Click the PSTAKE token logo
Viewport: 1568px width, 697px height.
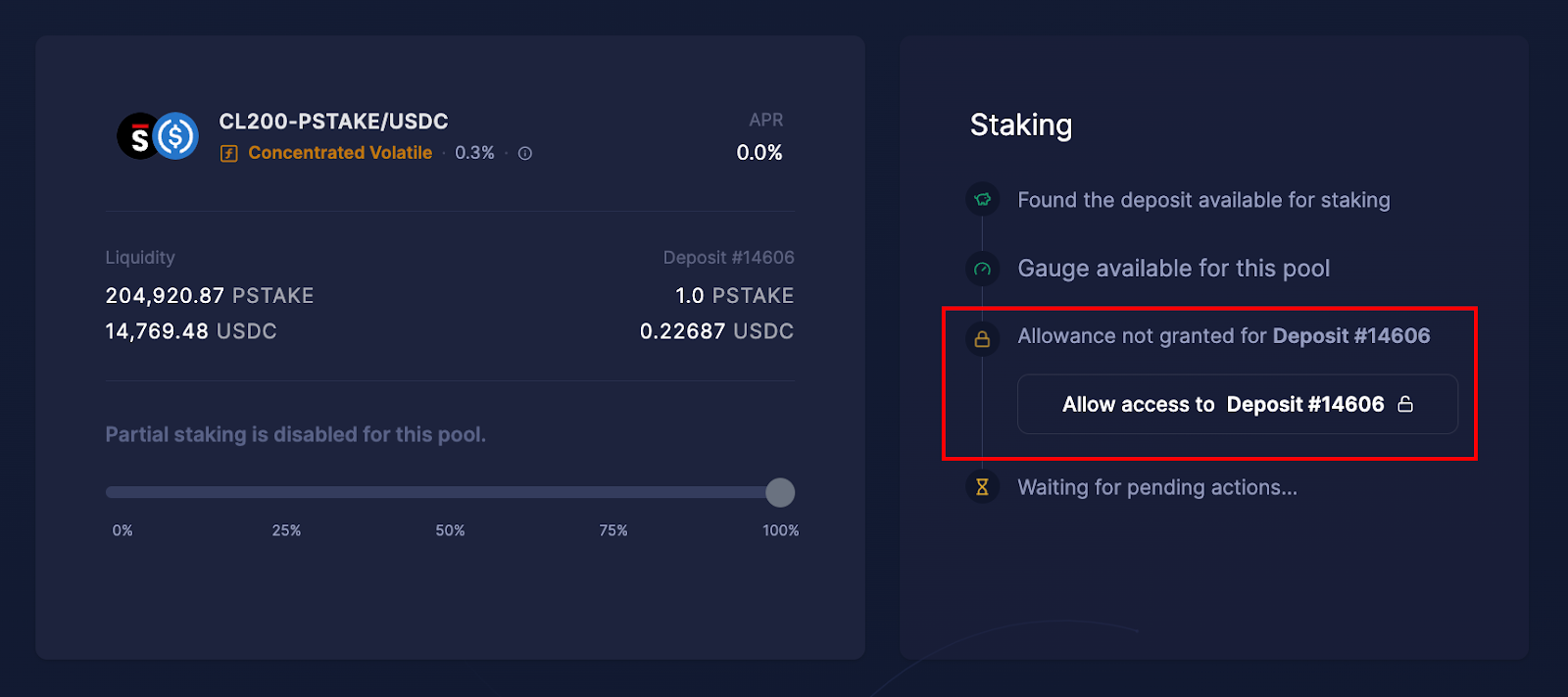point(138,136)
